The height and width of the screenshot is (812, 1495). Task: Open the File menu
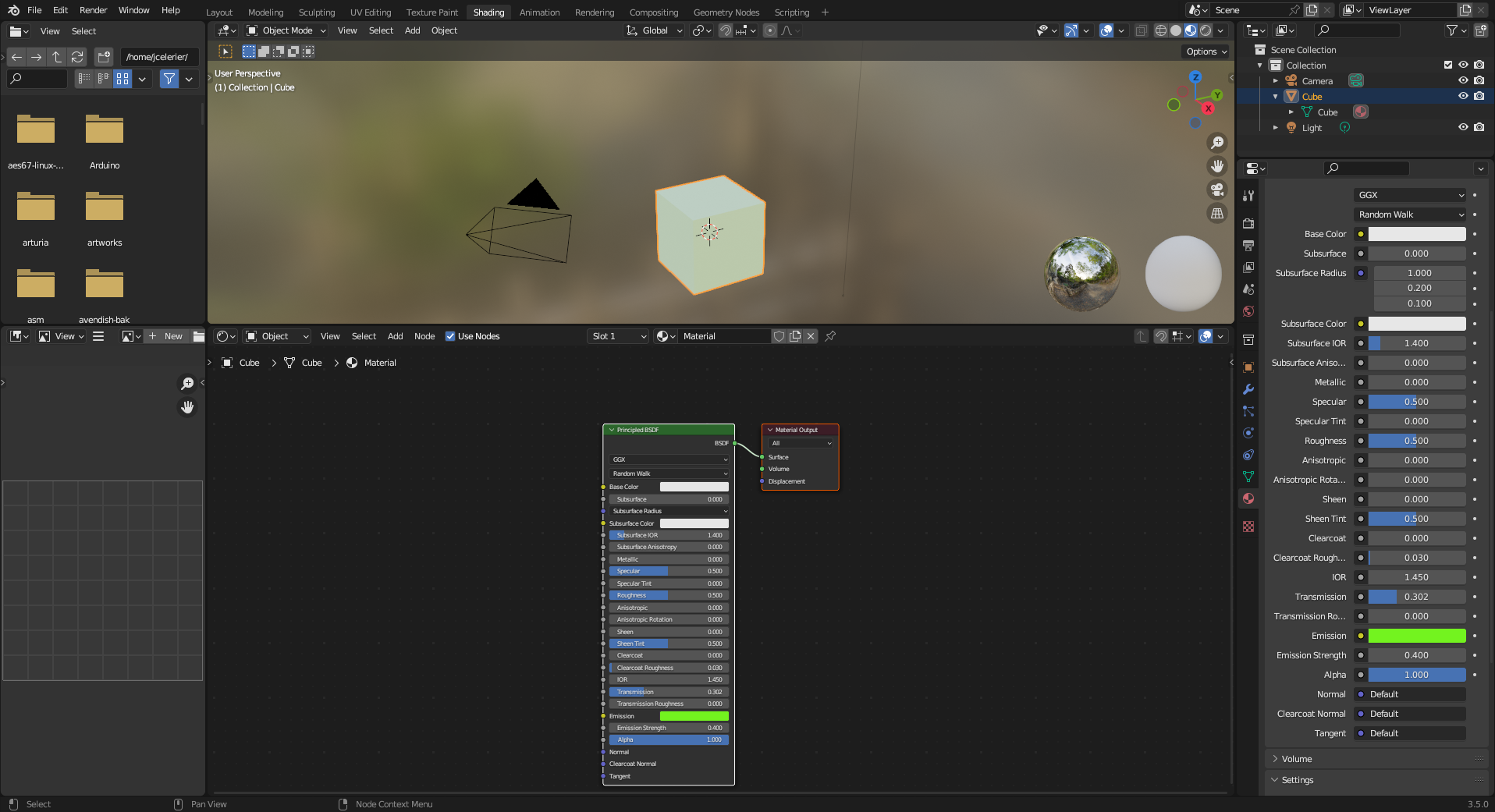(x=34, y=10)
